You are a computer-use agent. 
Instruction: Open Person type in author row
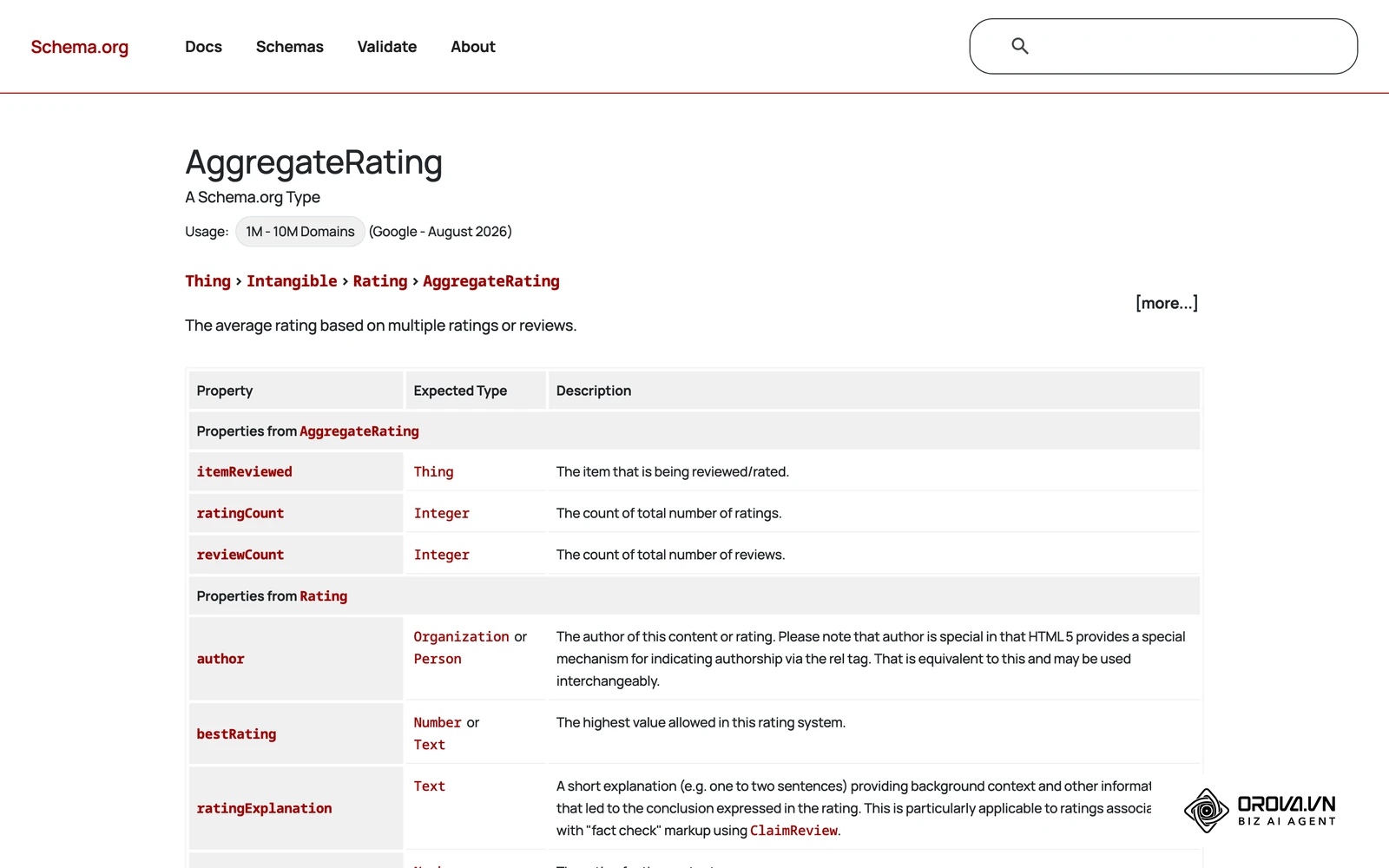coord(438,659)
